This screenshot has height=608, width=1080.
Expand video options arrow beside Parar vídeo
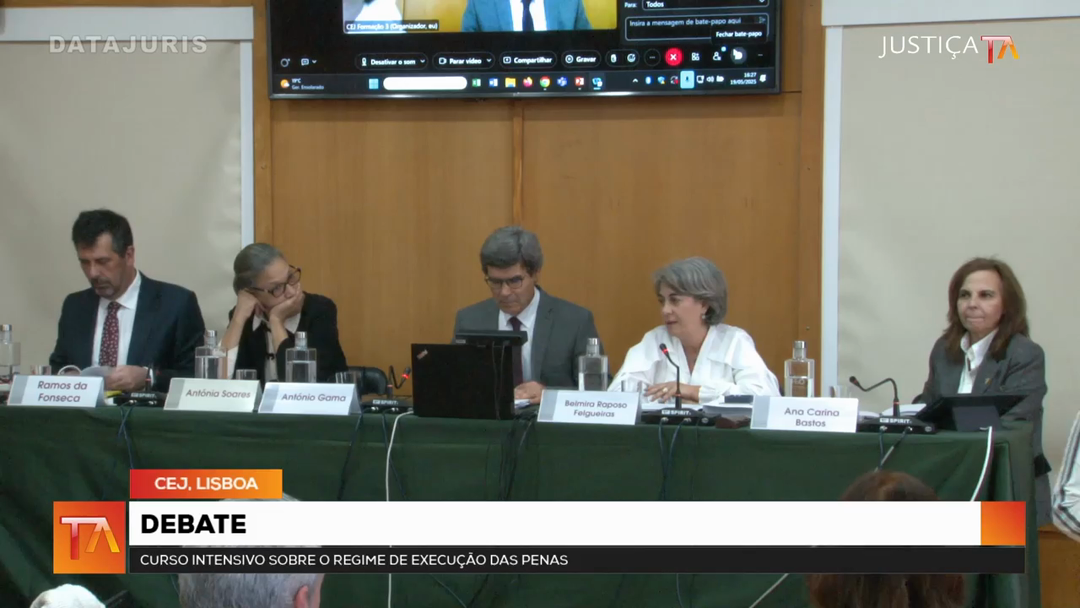point(488,61)
